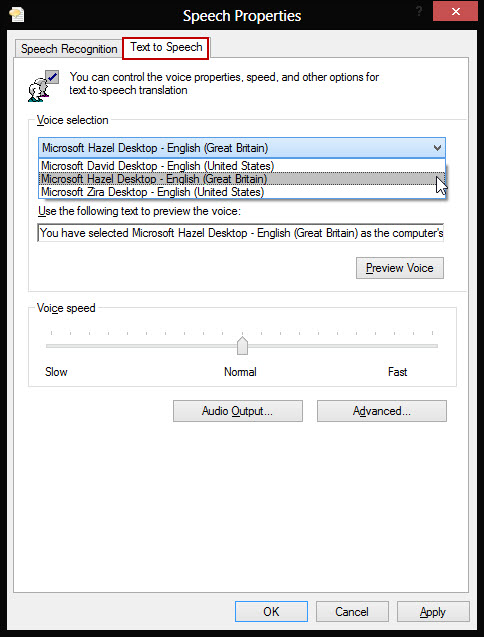Open Audio Output settings
The height and width of the screenshot is (637, 484).
[238, 411]
